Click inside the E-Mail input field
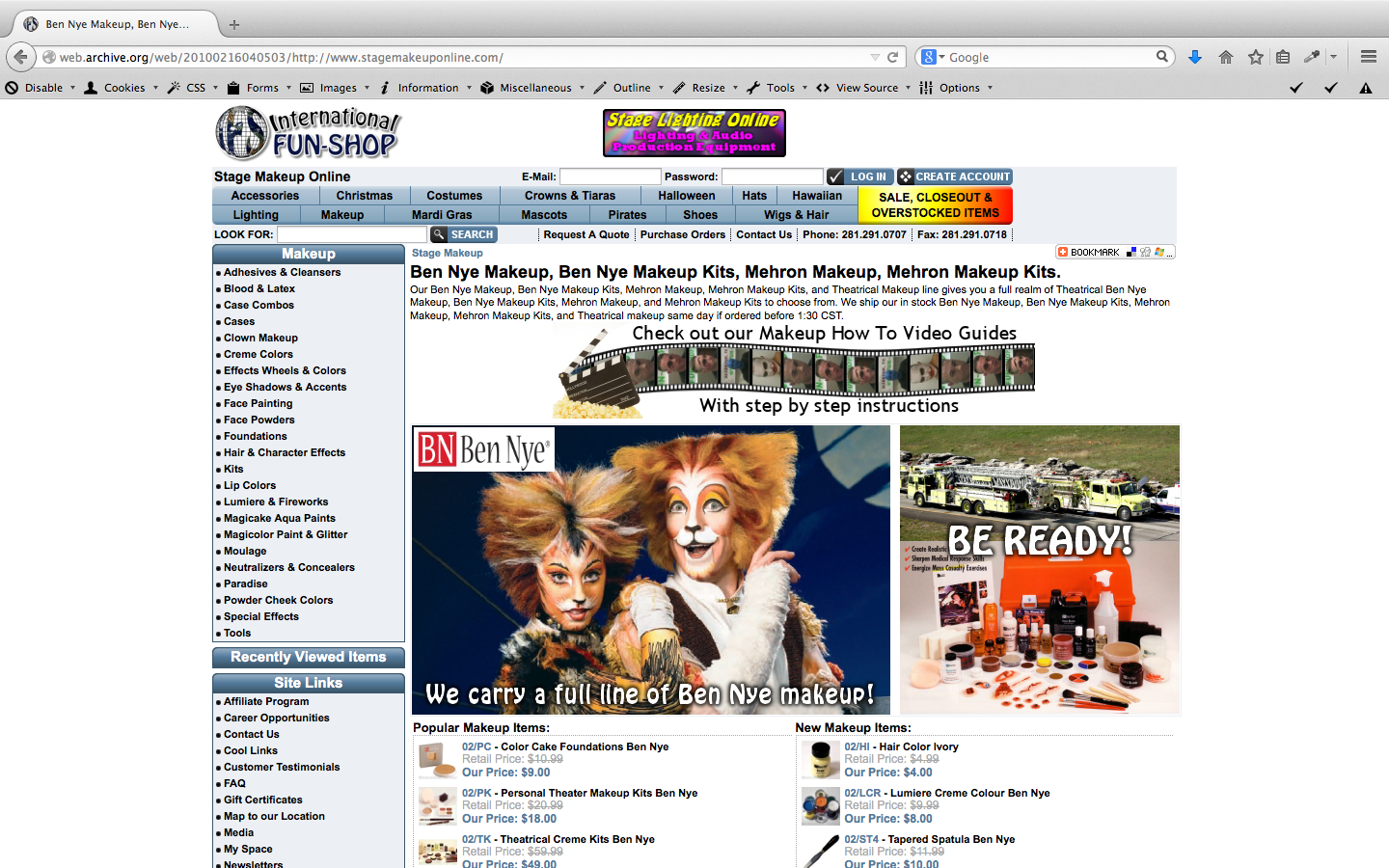This screenshot has width=1389, height=868. pos(612,176)
